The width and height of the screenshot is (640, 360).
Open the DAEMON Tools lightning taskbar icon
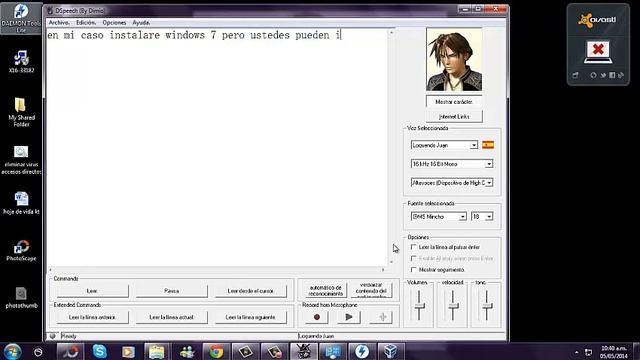click(361, 351)
